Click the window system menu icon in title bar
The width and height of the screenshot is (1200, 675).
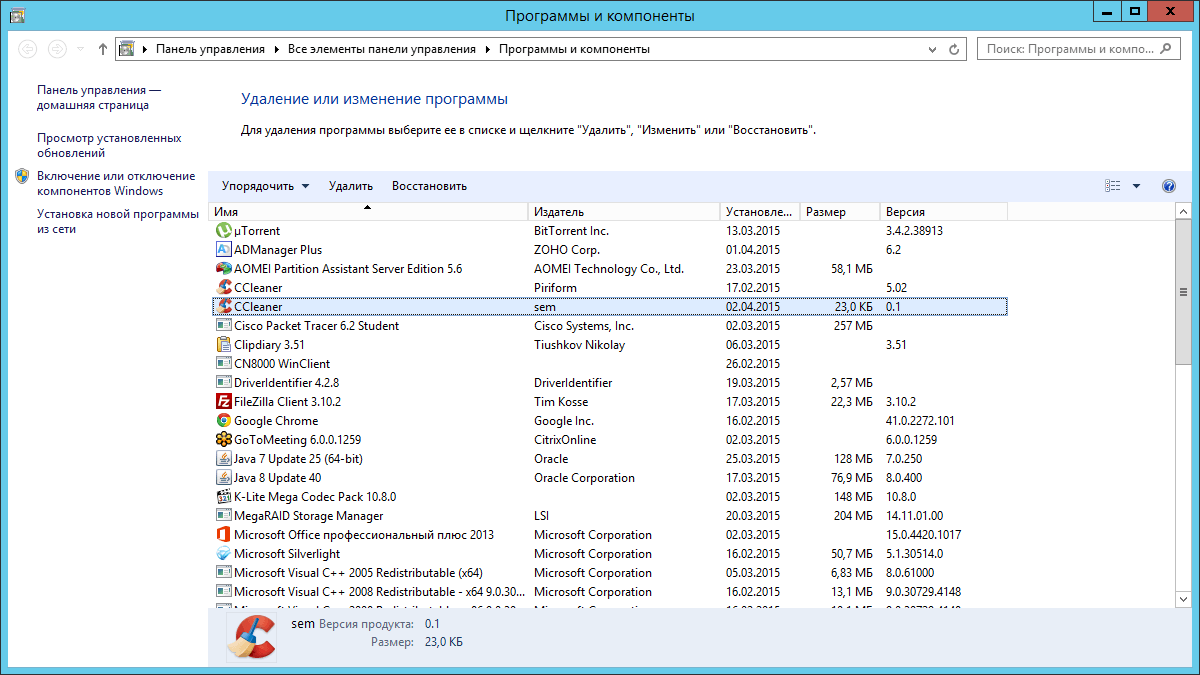pos(17,15)
